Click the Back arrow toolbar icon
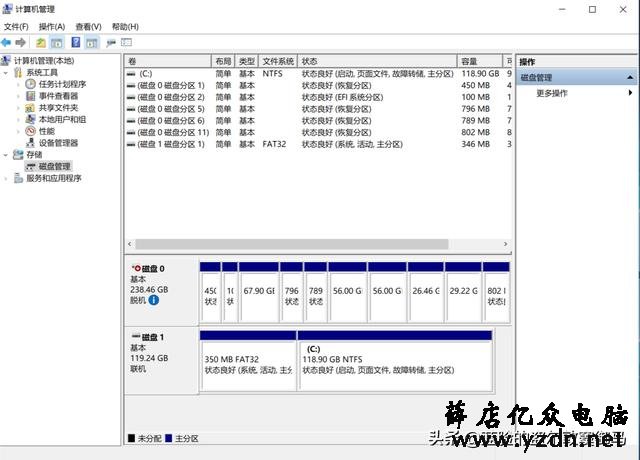The image size is (640, 460). (x=6, y=42)
